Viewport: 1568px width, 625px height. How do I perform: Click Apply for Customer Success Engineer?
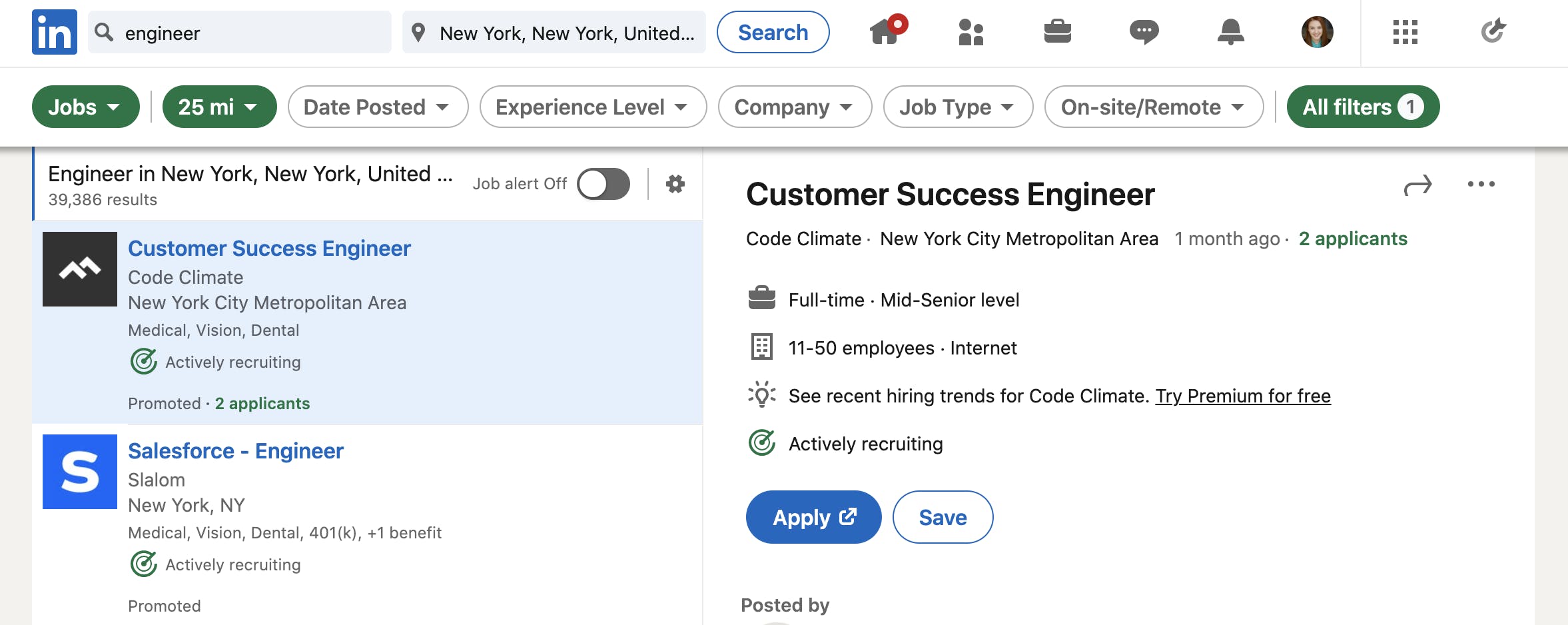point(813,517)
